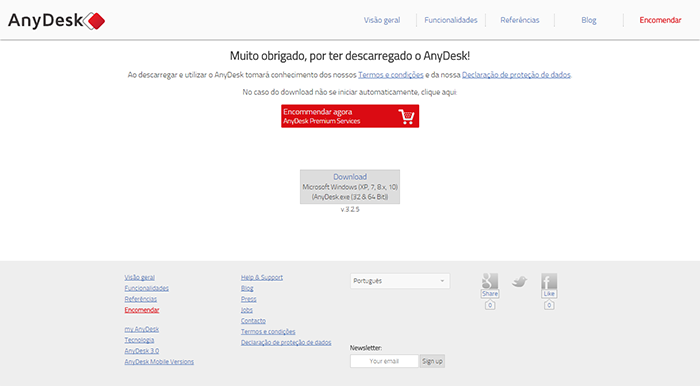
Task: Open the Blog nav item in header
Action: click(x=588, y=20)
